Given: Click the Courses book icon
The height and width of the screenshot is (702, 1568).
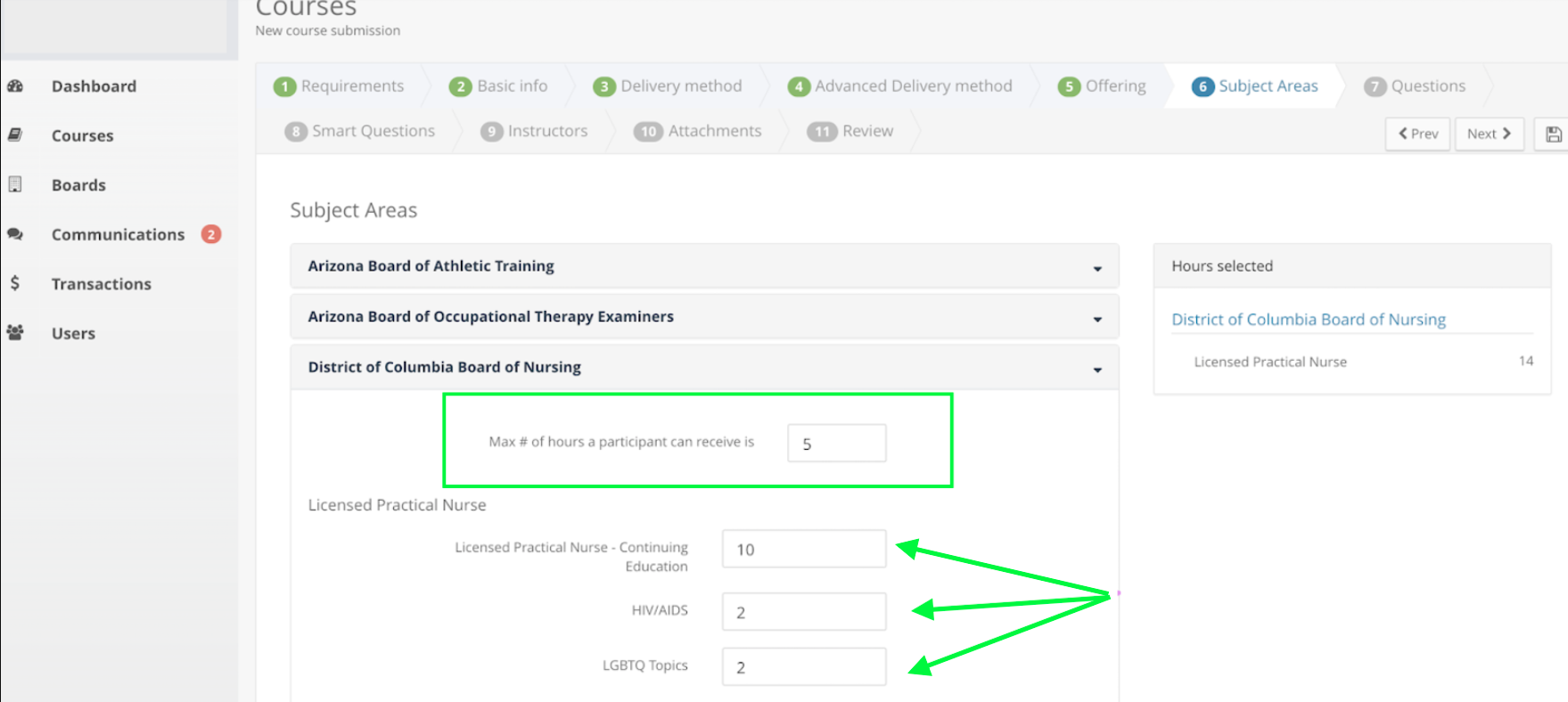Looking at the screenshot, I should pyautogui.click(x=15, y=135).
